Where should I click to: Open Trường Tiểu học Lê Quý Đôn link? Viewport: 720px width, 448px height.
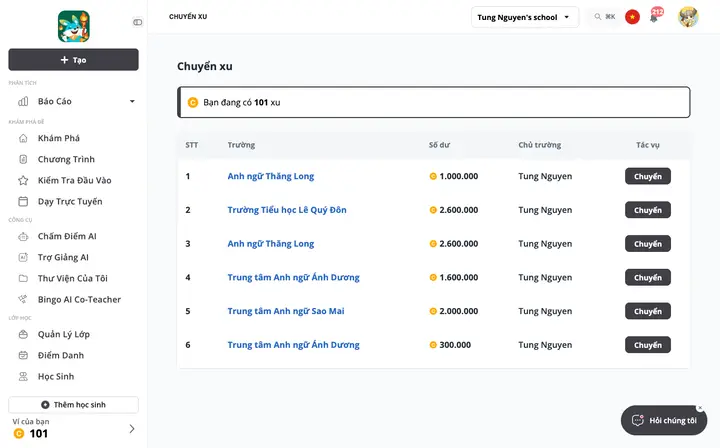[x=287, y=210]
